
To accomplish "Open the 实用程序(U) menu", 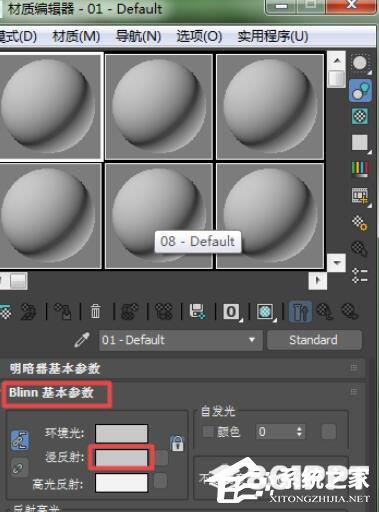I will (273, 36).
